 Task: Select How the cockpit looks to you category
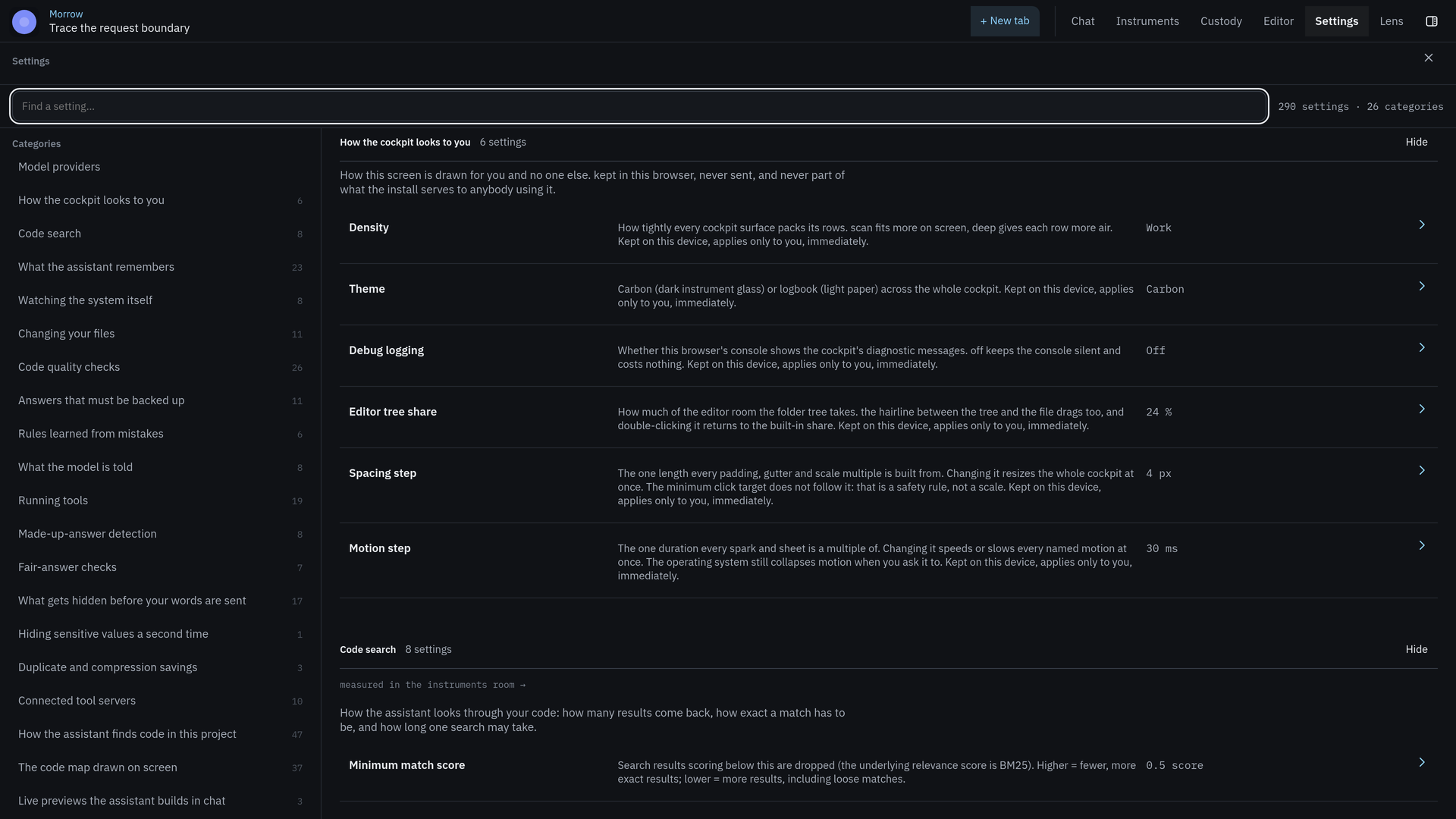160,200
